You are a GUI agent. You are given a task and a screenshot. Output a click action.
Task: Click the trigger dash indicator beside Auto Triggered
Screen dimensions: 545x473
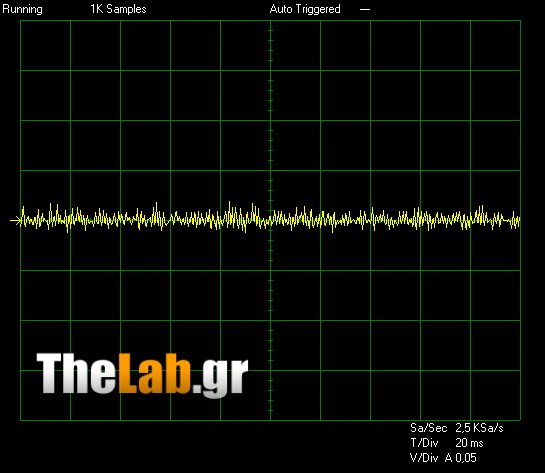(x=365, y=9)
